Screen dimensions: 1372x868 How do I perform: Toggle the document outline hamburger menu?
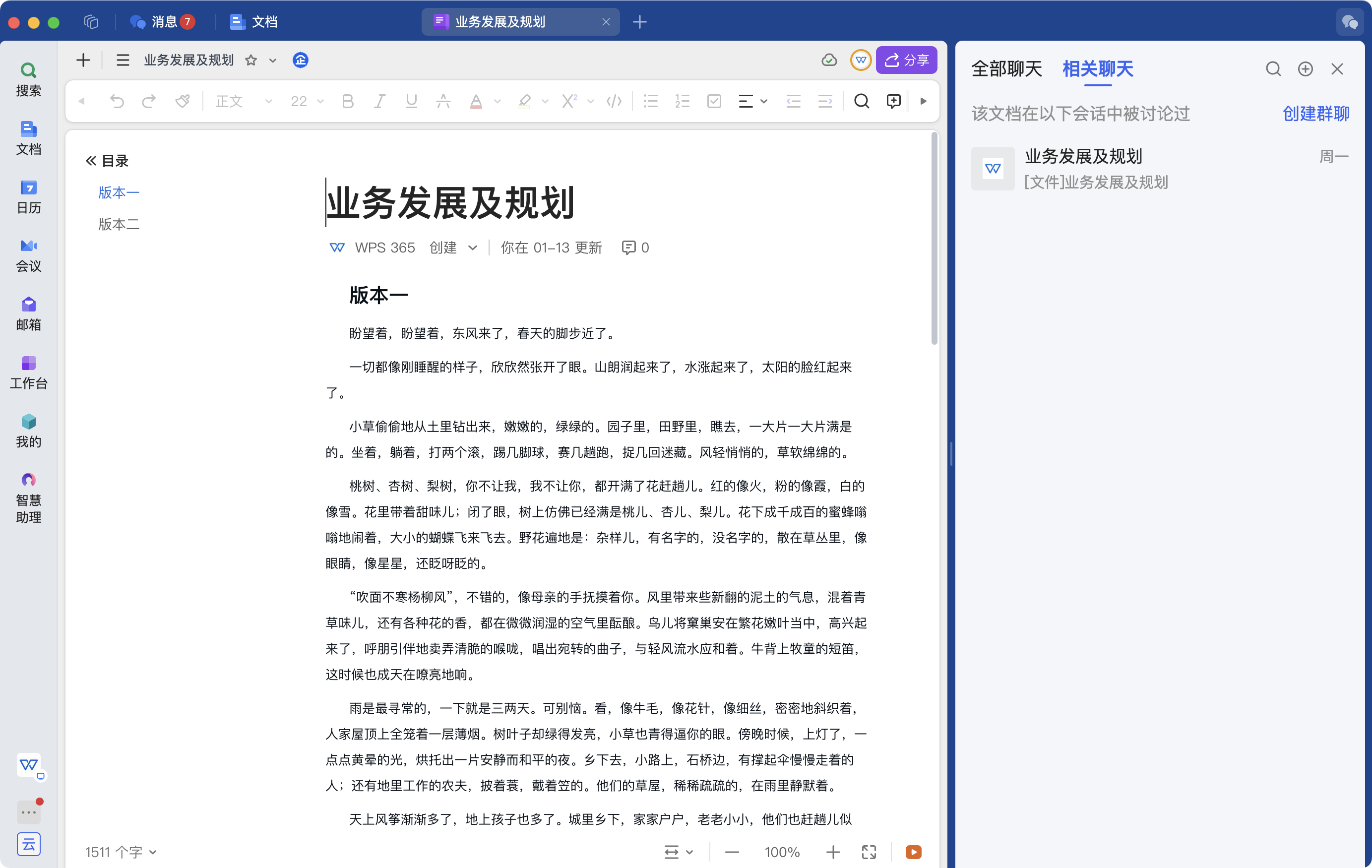pos(123,60)
